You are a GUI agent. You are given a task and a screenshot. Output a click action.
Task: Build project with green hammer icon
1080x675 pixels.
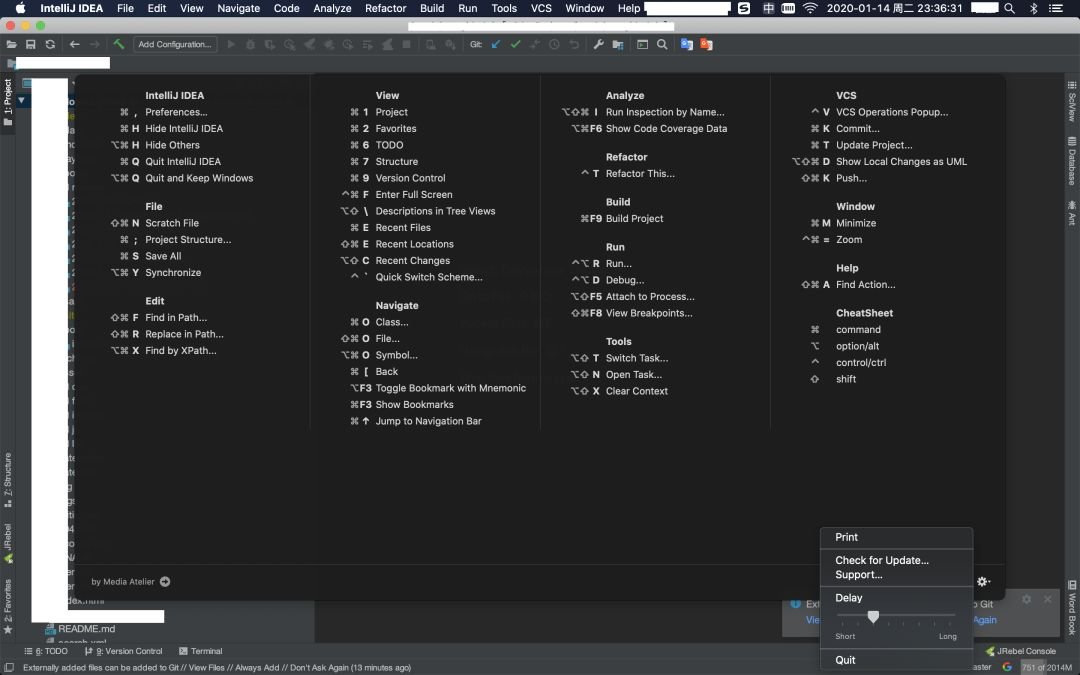click(118, 44)
